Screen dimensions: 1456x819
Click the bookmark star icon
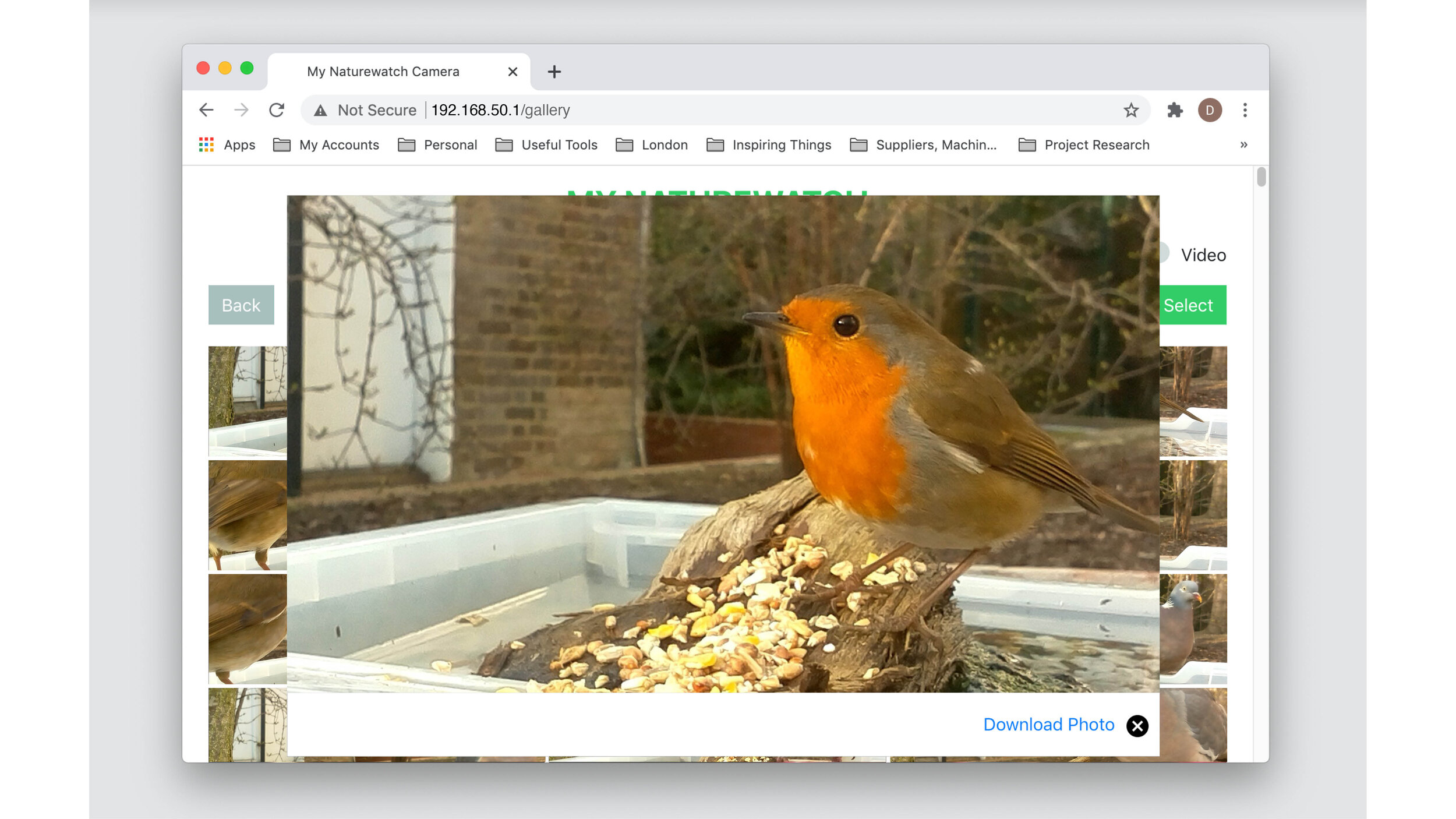1131,109
